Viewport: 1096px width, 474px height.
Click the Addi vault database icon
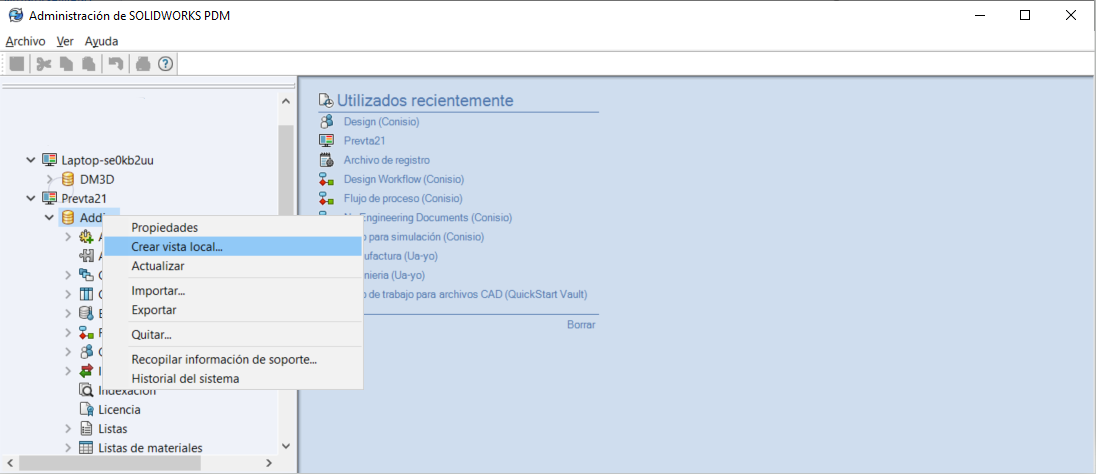point(68,217)
